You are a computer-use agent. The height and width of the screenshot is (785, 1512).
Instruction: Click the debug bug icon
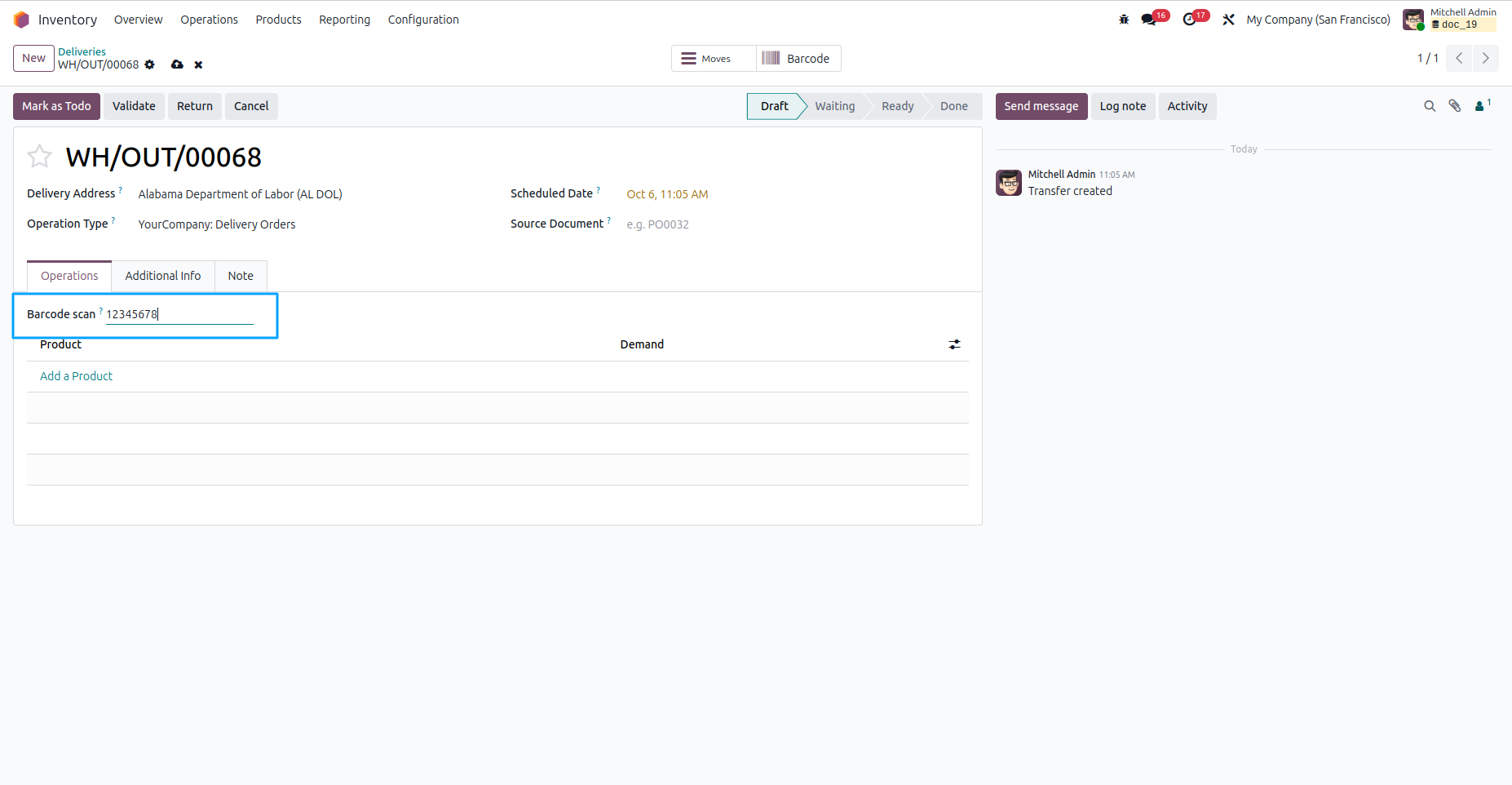click(x=1124, y=20)
